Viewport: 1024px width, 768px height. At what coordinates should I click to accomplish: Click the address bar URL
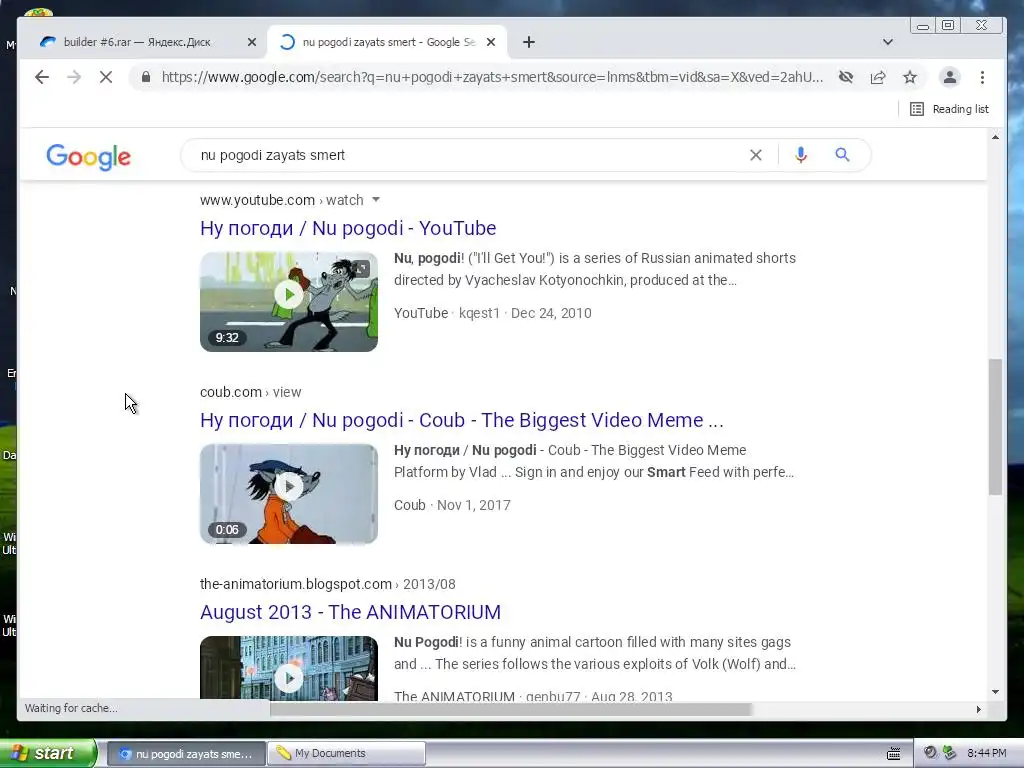[x=492, y=77]
